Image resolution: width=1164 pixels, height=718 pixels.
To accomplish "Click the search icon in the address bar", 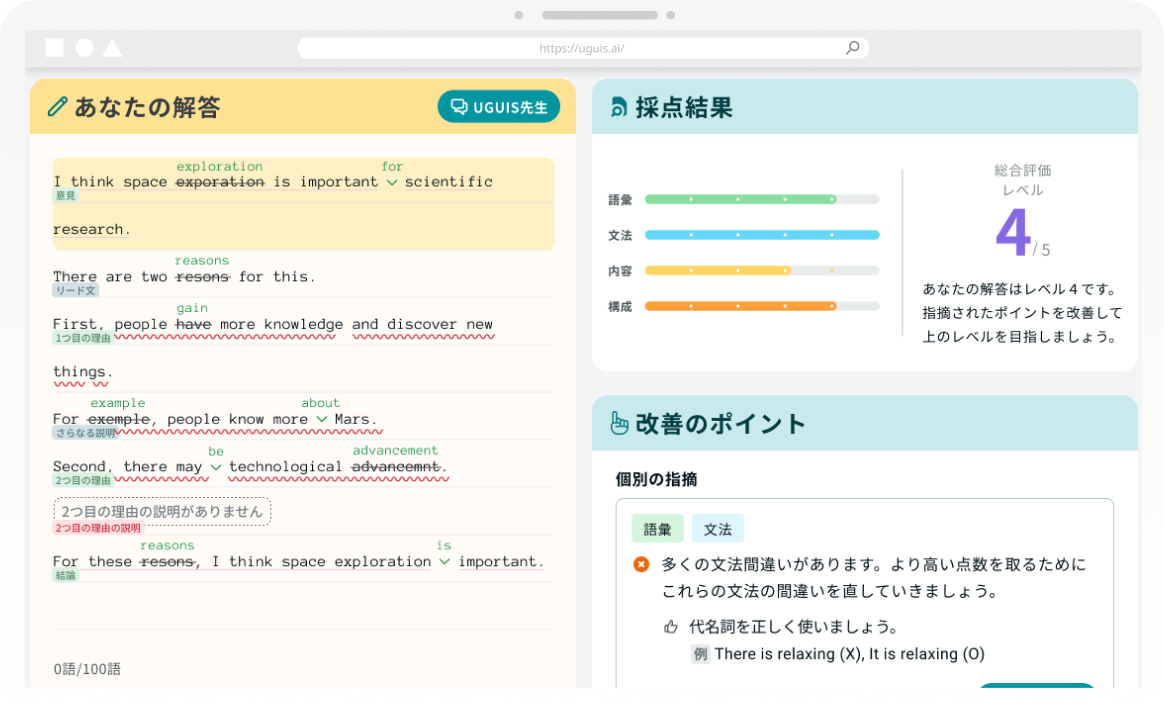I will pyautogui.click(x=852, y=47).
